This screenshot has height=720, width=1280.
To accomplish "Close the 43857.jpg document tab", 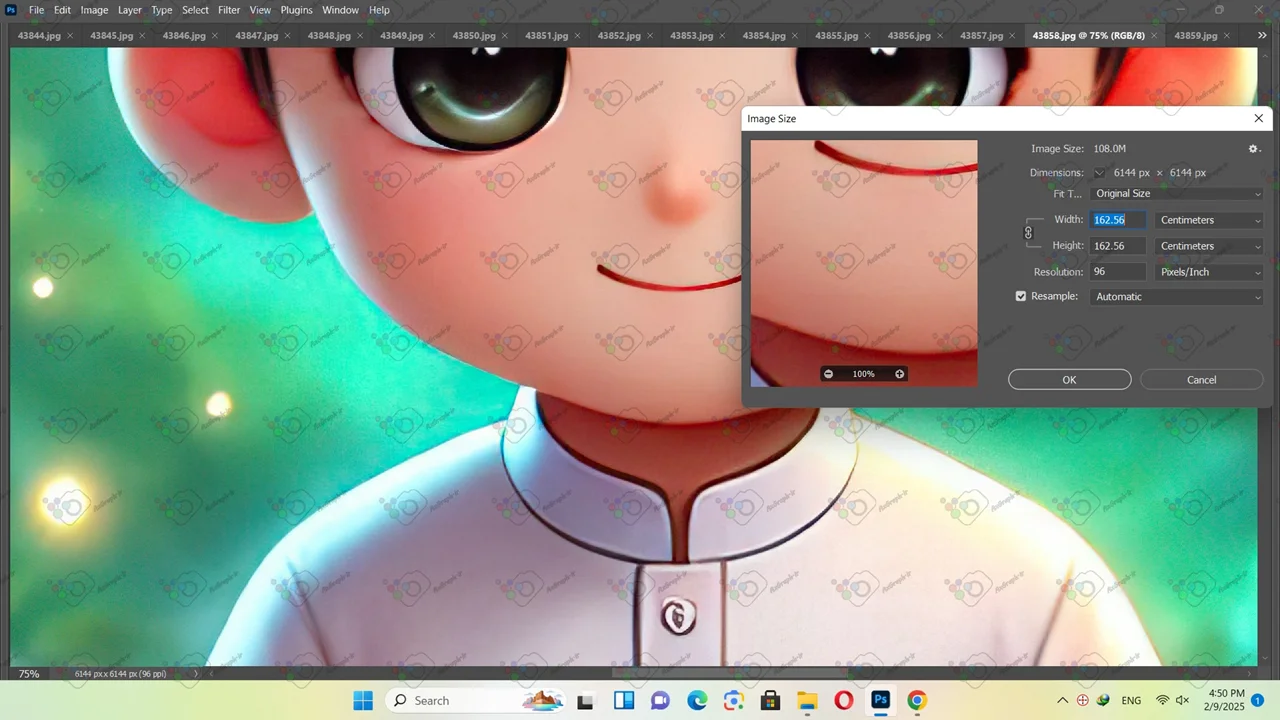I will click(x=1012, y=36).
